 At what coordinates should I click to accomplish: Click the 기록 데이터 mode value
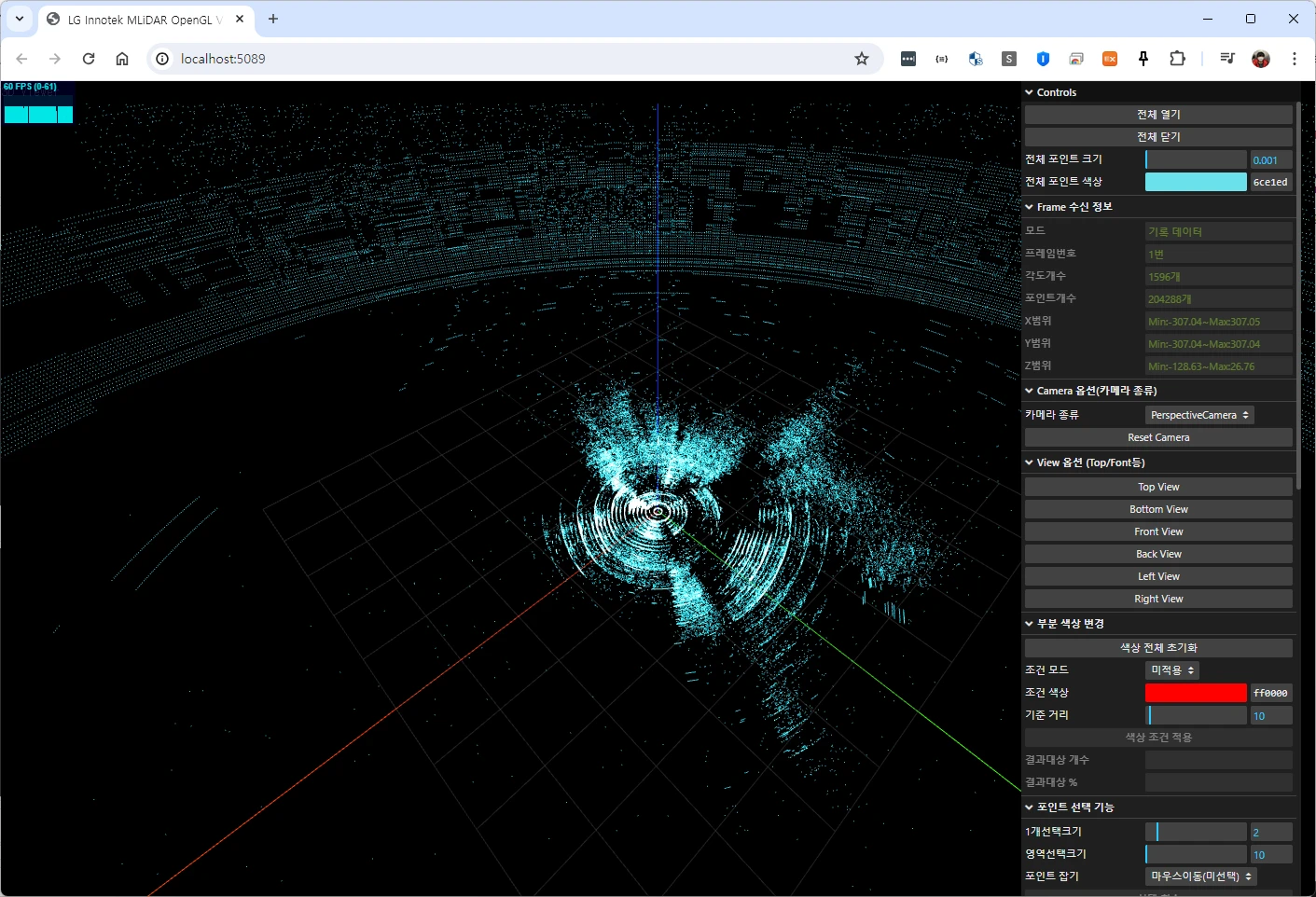coord(1219,231)
